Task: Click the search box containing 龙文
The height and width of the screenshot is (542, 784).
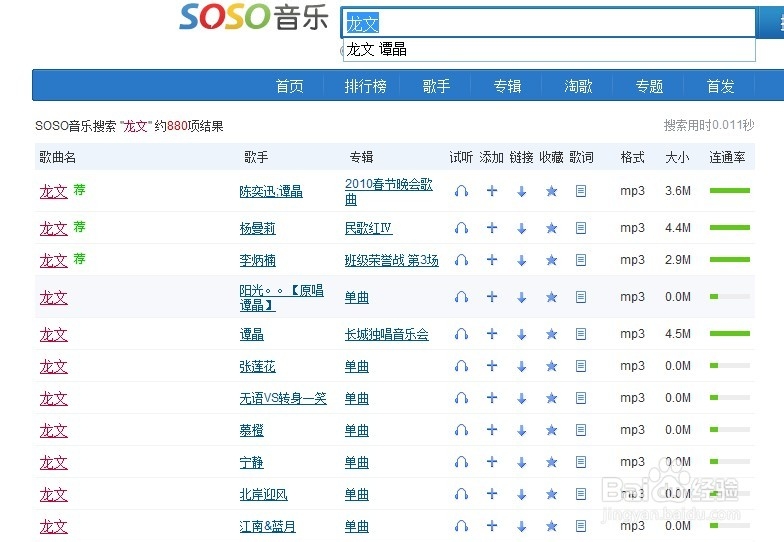Action: pyautogui.click(x=548, y=22)
